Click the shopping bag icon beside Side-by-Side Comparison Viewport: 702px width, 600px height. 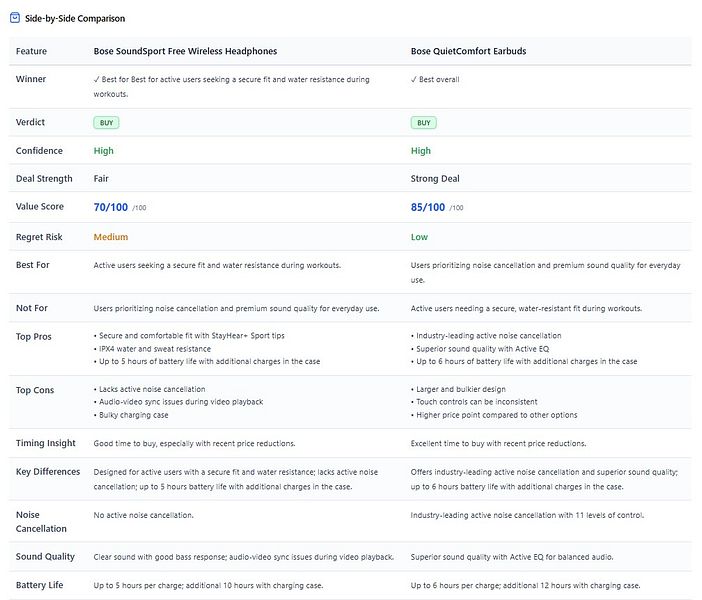[x=14, y=18]
